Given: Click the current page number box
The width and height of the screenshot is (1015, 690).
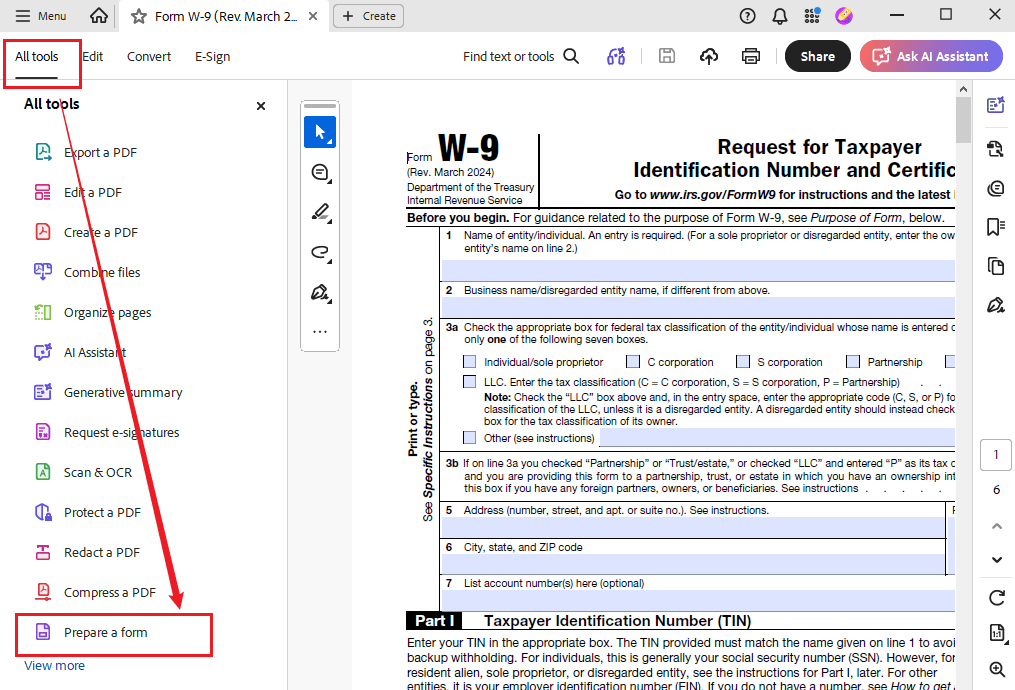Looking at the screenshot, I should pos(996,454).
